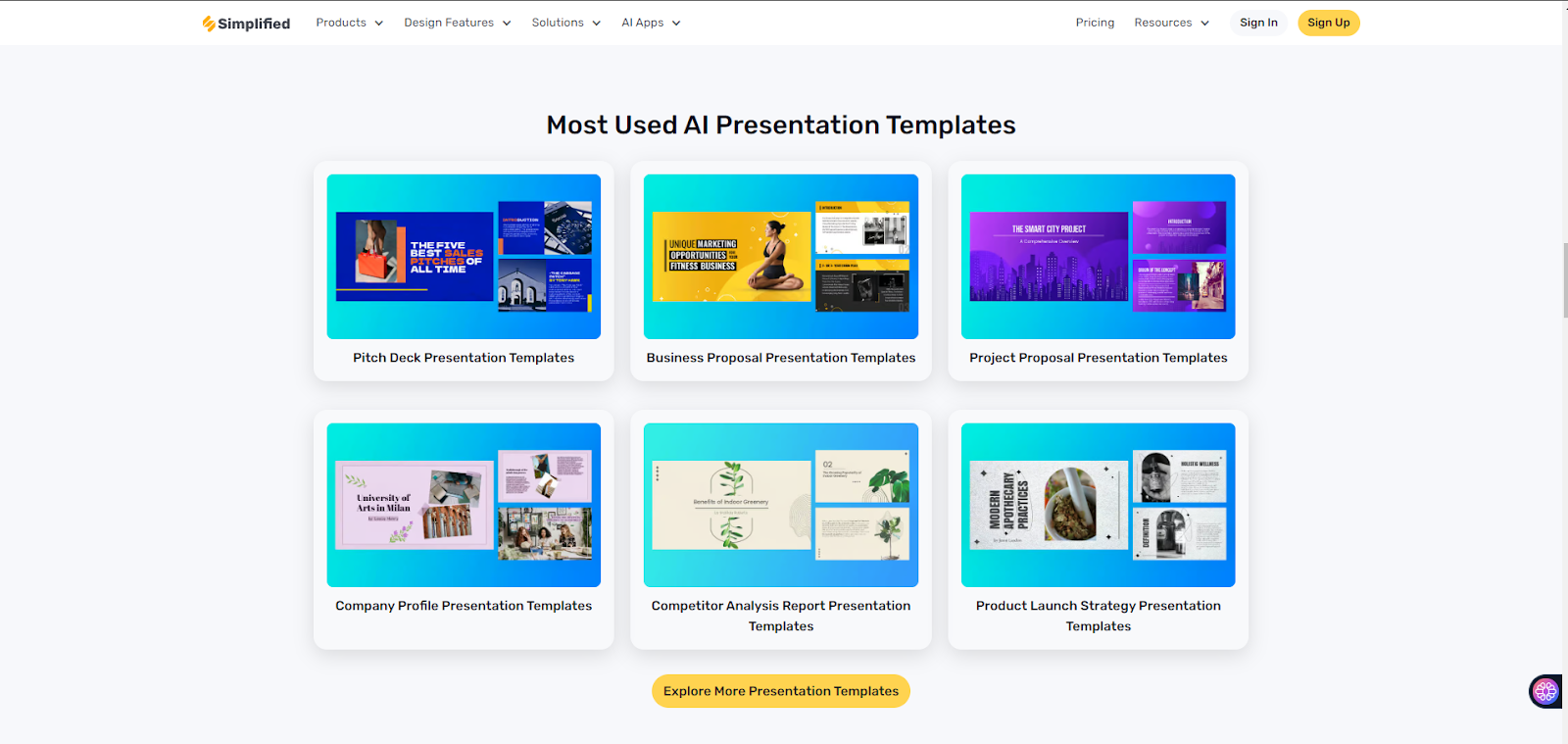Open the Pitch Deck template thumbnail
1568x744 pixels.
464,257
